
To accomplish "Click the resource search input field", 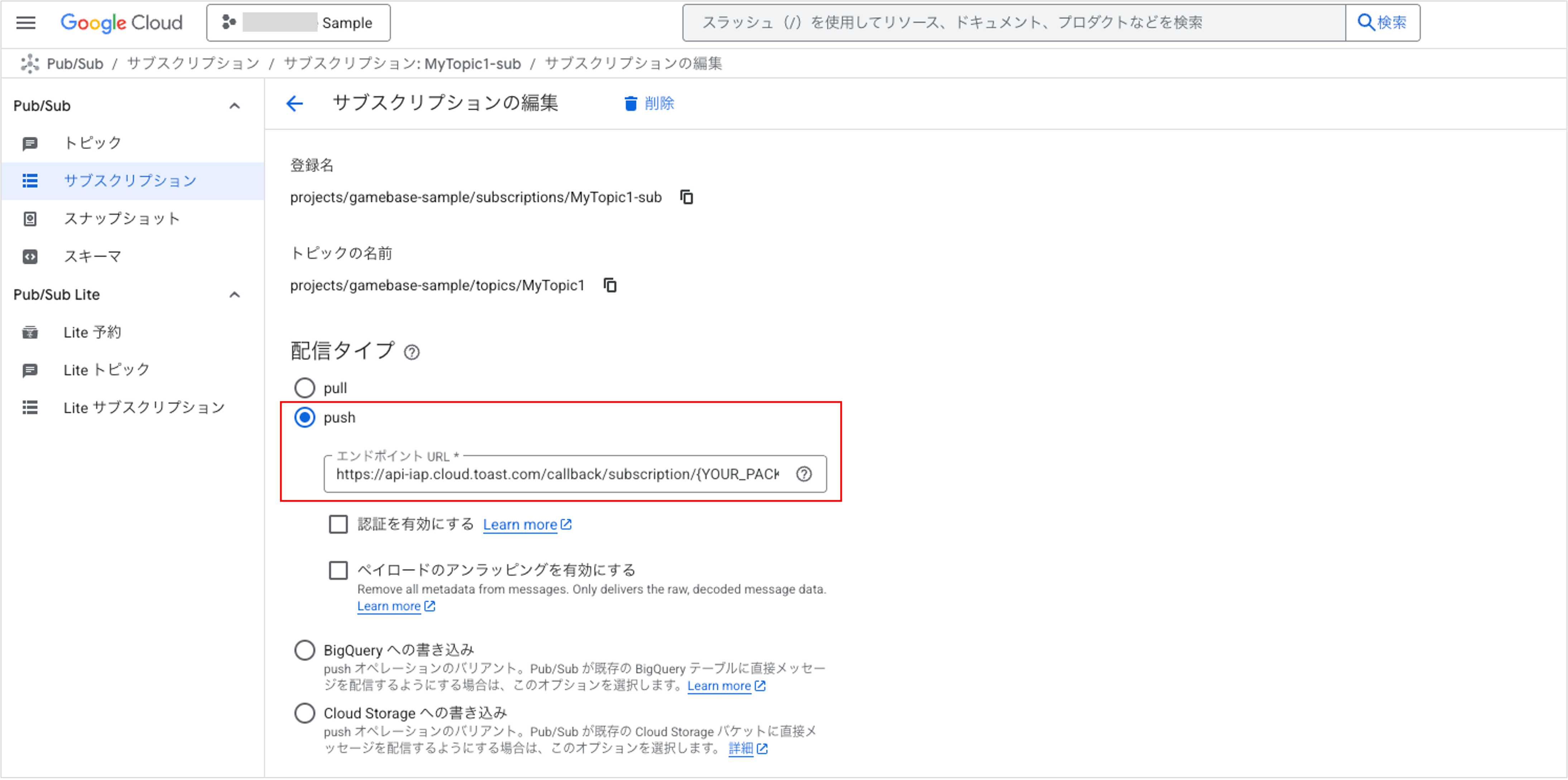I will 1013,23.
